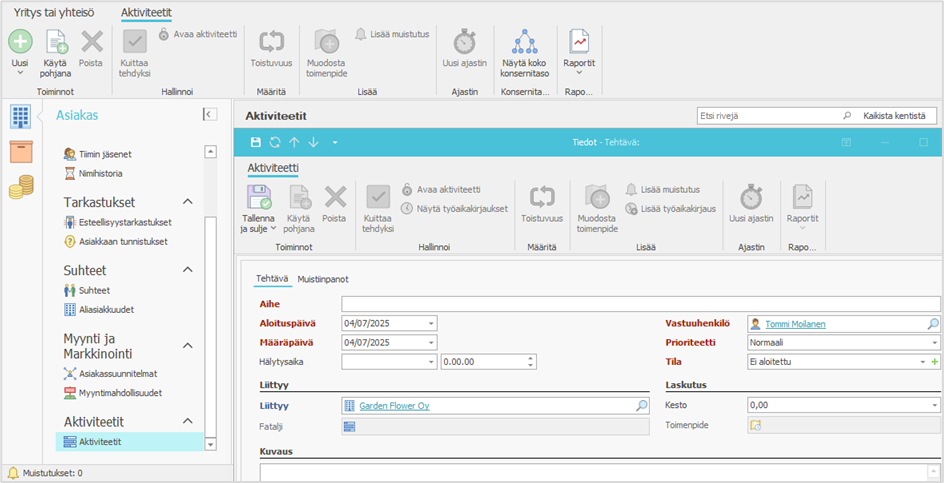Click into the Aihe text field
944x483 pixels.
(640, 304)
